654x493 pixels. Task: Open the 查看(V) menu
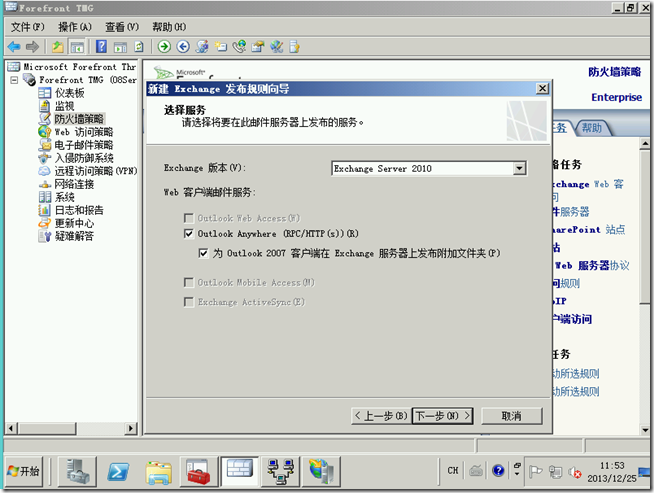122,27
